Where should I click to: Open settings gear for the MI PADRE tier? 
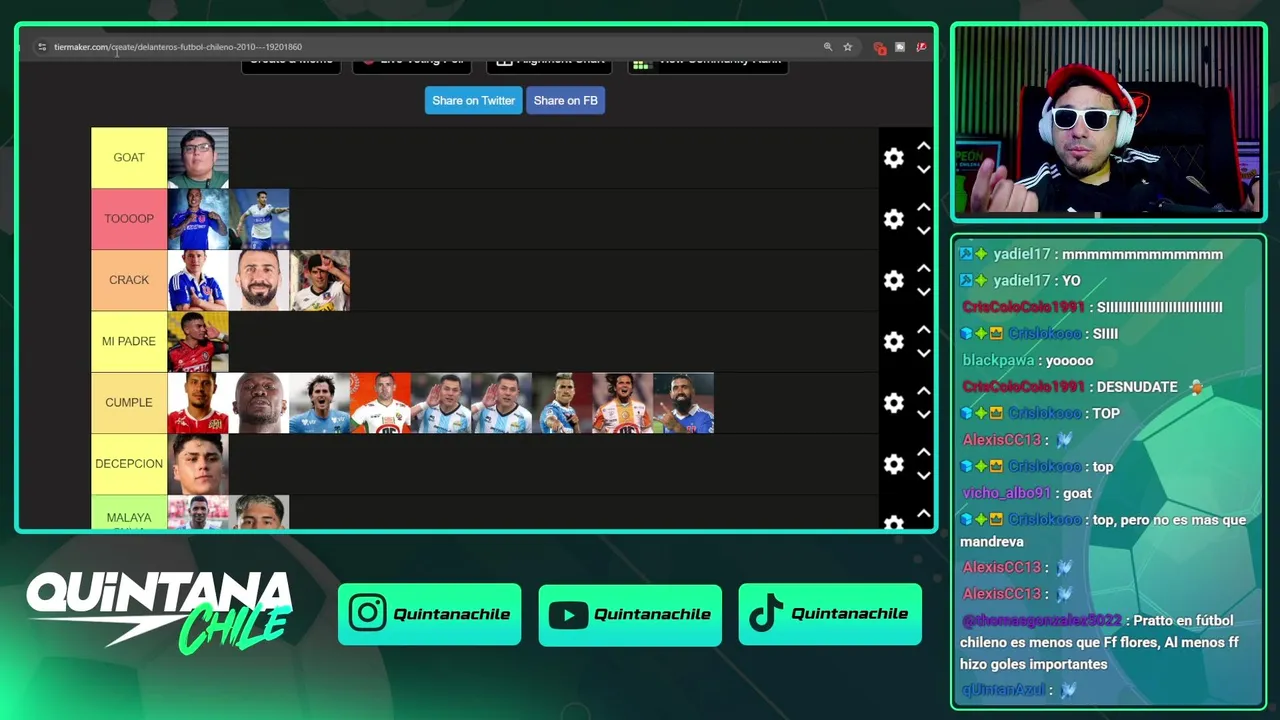click(894, 341)
